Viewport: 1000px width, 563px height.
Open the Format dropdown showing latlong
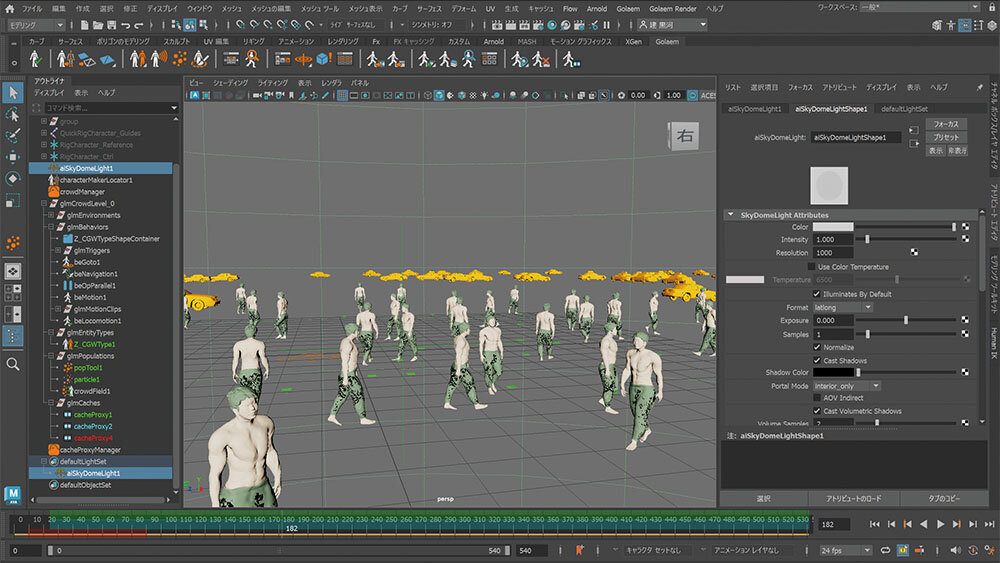843,307
